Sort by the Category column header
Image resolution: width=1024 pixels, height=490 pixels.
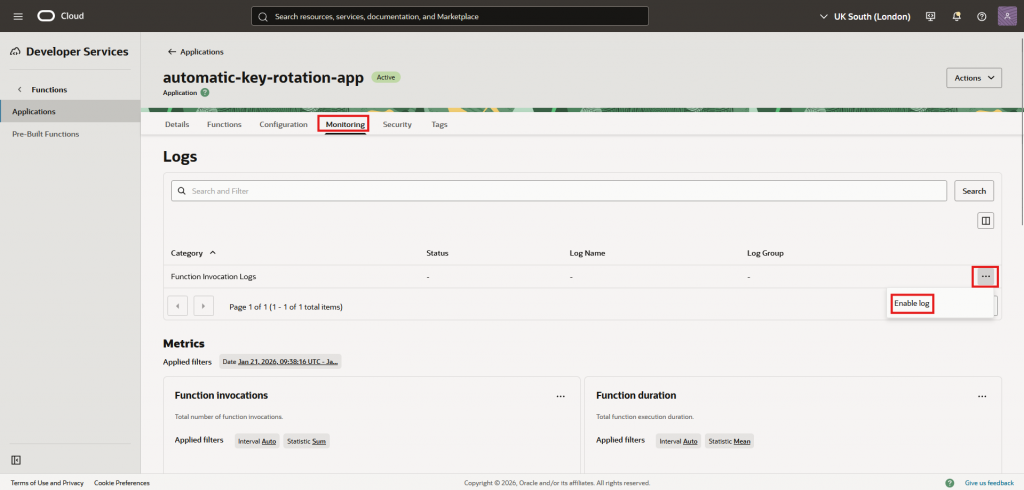point(193,254)
